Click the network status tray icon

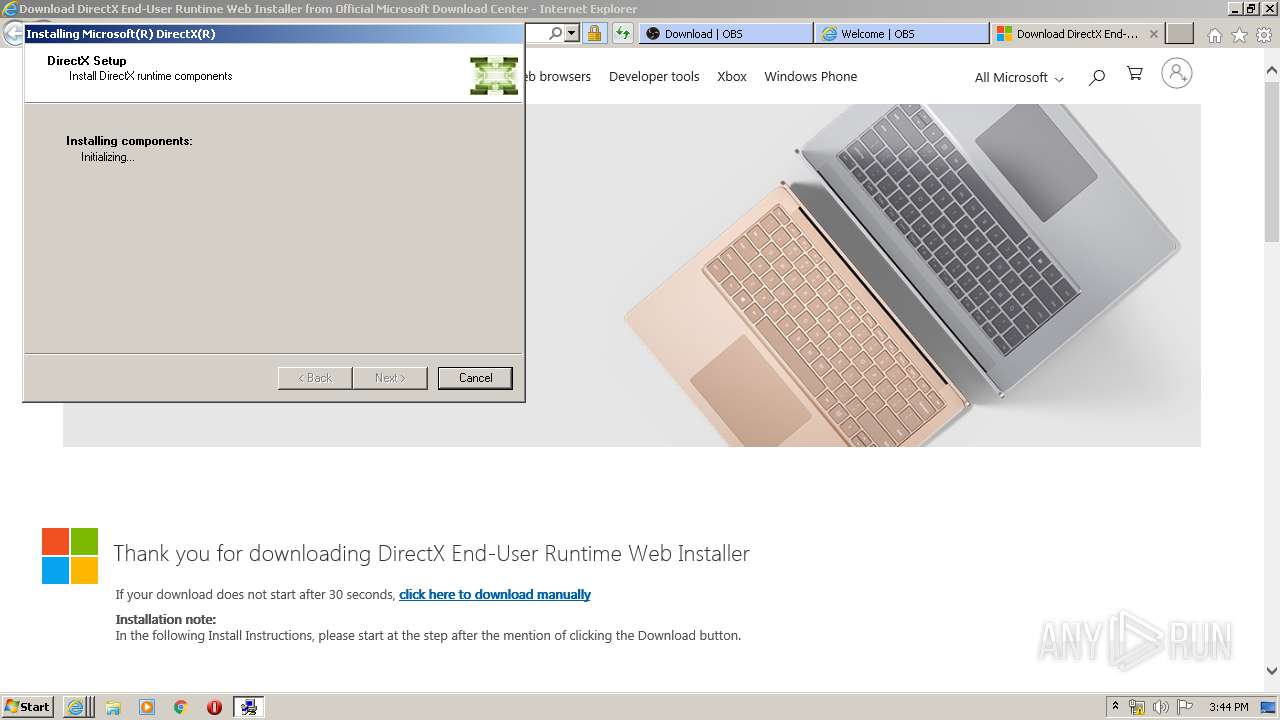pos(1137,707)
